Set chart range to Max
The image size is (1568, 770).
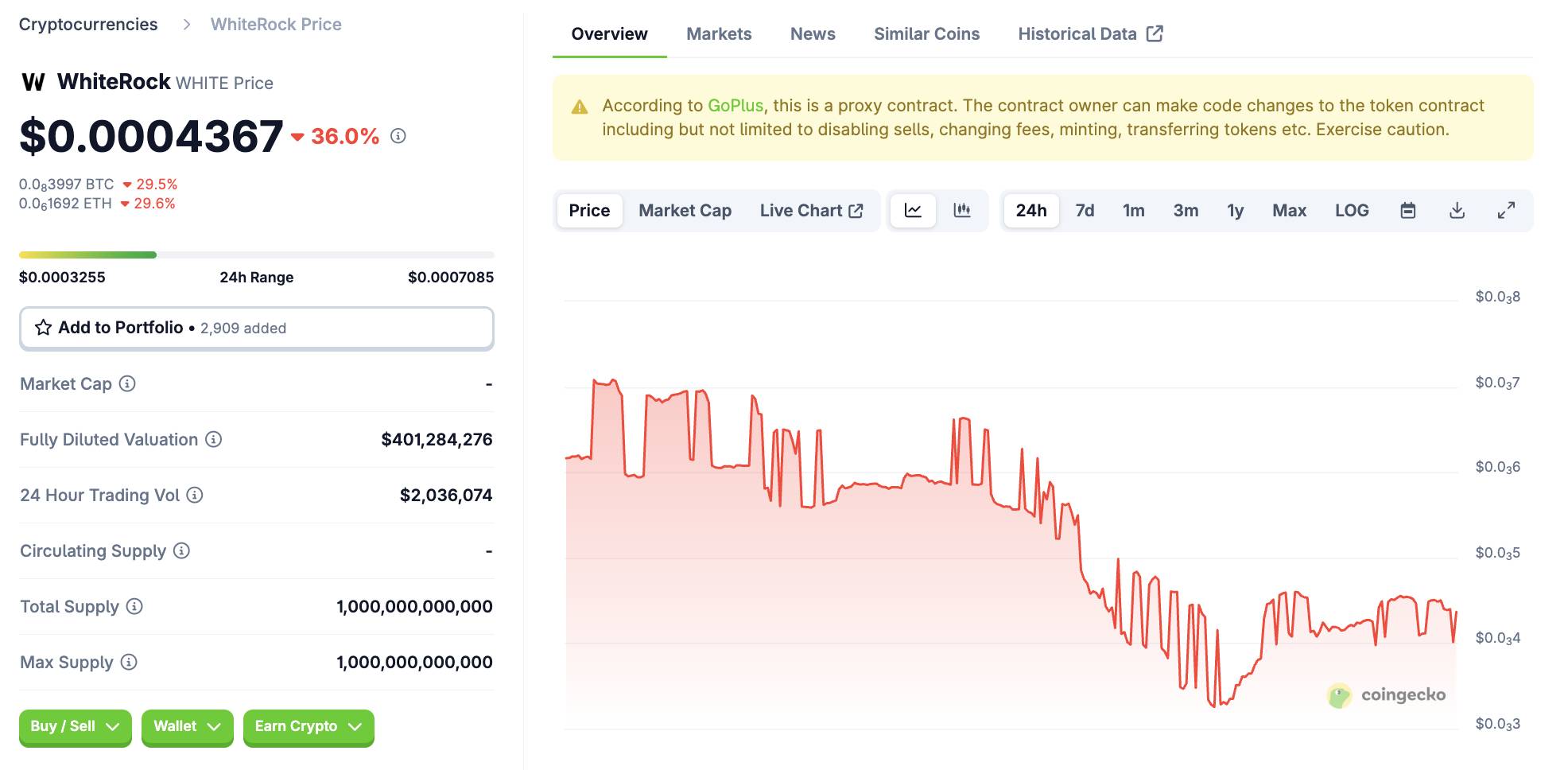coord(1289,211)
